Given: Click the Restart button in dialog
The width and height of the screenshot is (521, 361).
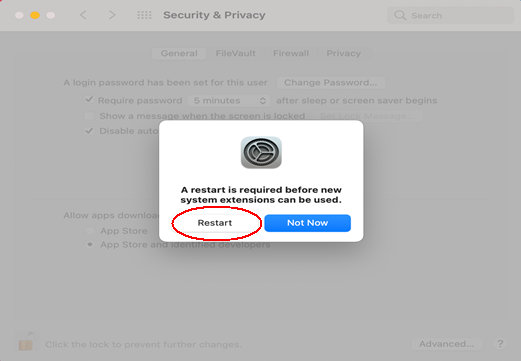Looking at the screenshot, I should [x=215, y=223].
